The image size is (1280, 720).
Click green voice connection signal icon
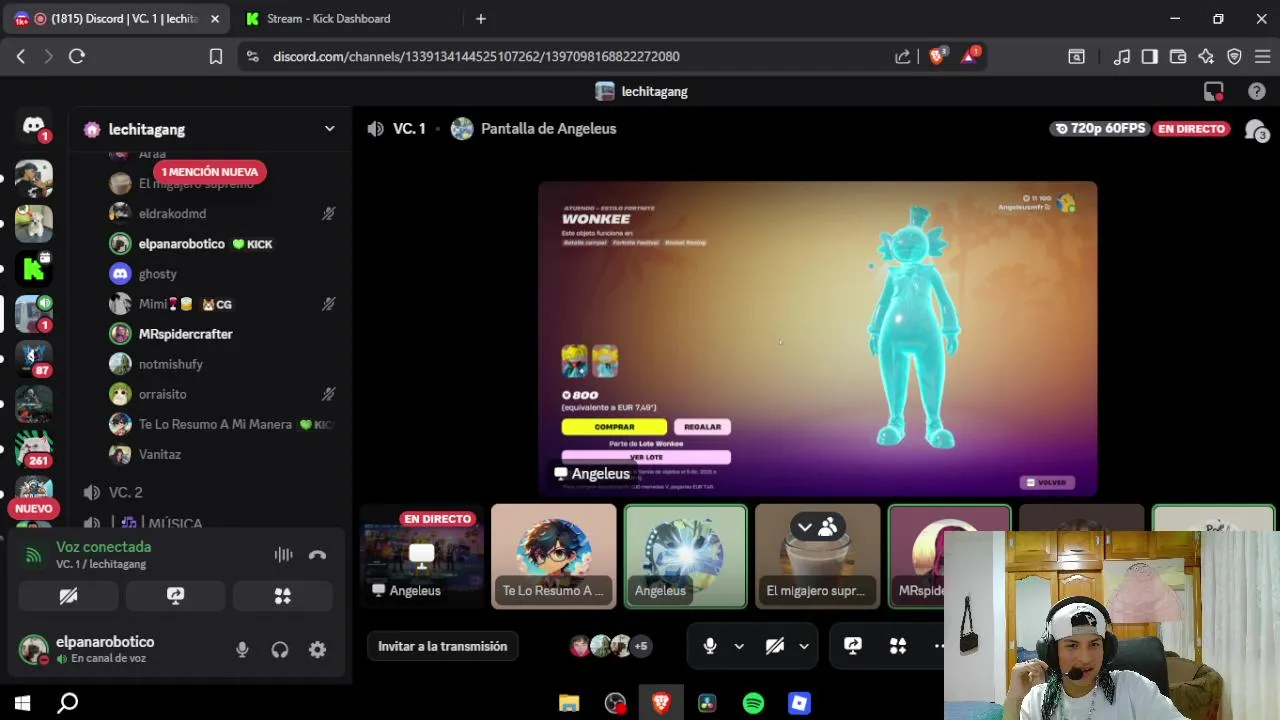point(34,555)
